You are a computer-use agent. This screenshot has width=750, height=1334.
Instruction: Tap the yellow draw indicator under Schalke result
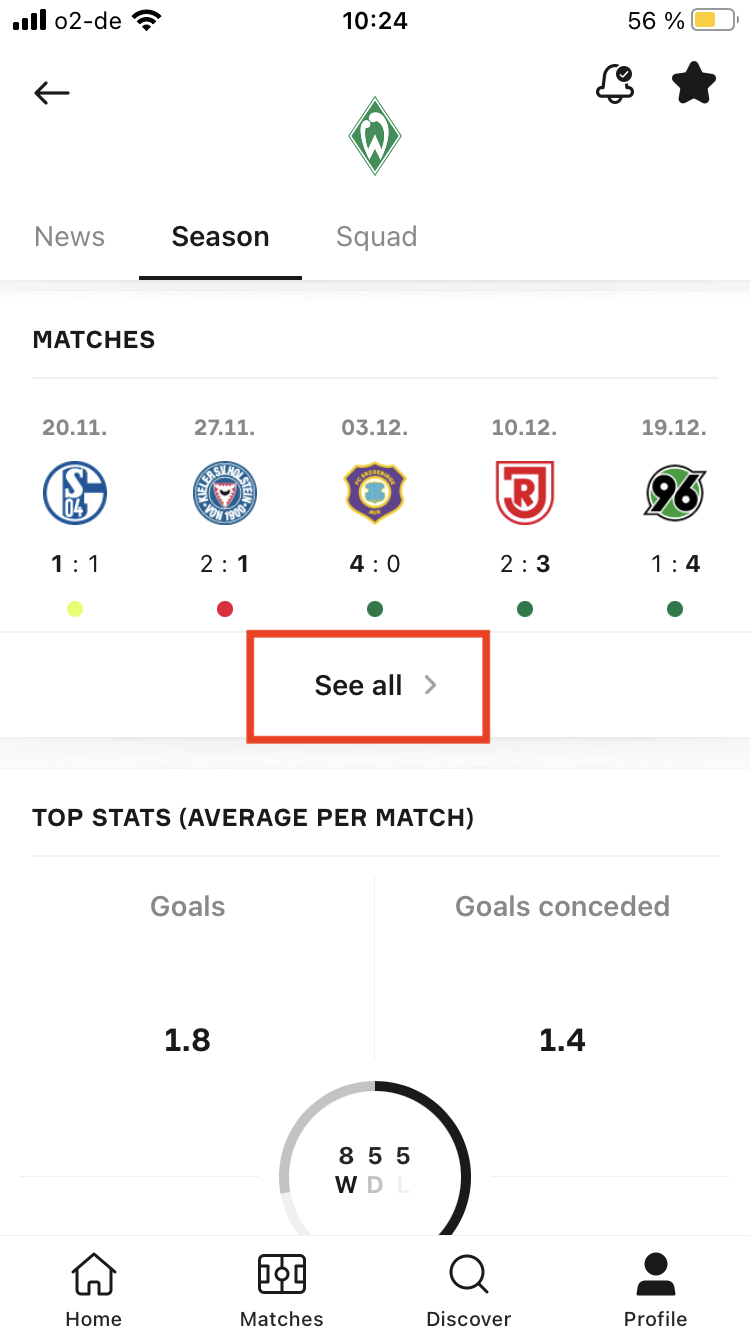[75, 609]
